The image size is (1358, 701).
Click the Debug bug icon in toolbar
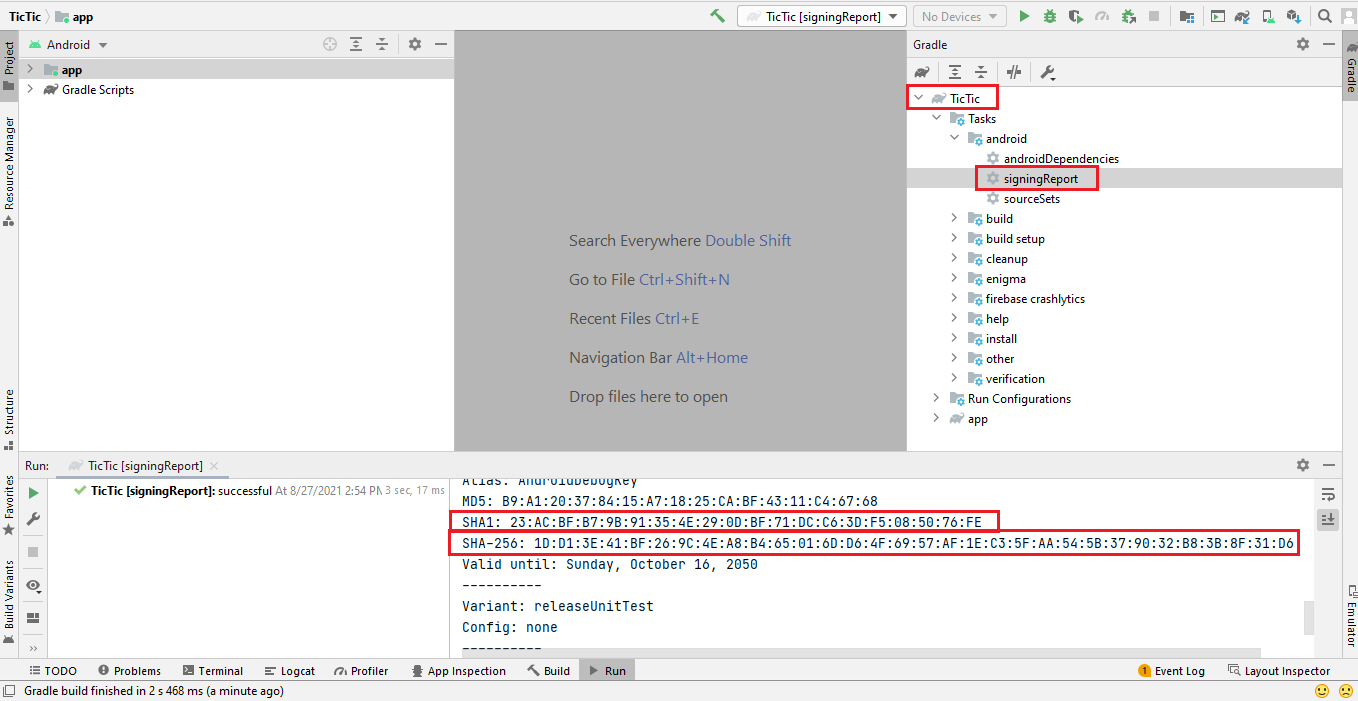tap(1050, 16)
